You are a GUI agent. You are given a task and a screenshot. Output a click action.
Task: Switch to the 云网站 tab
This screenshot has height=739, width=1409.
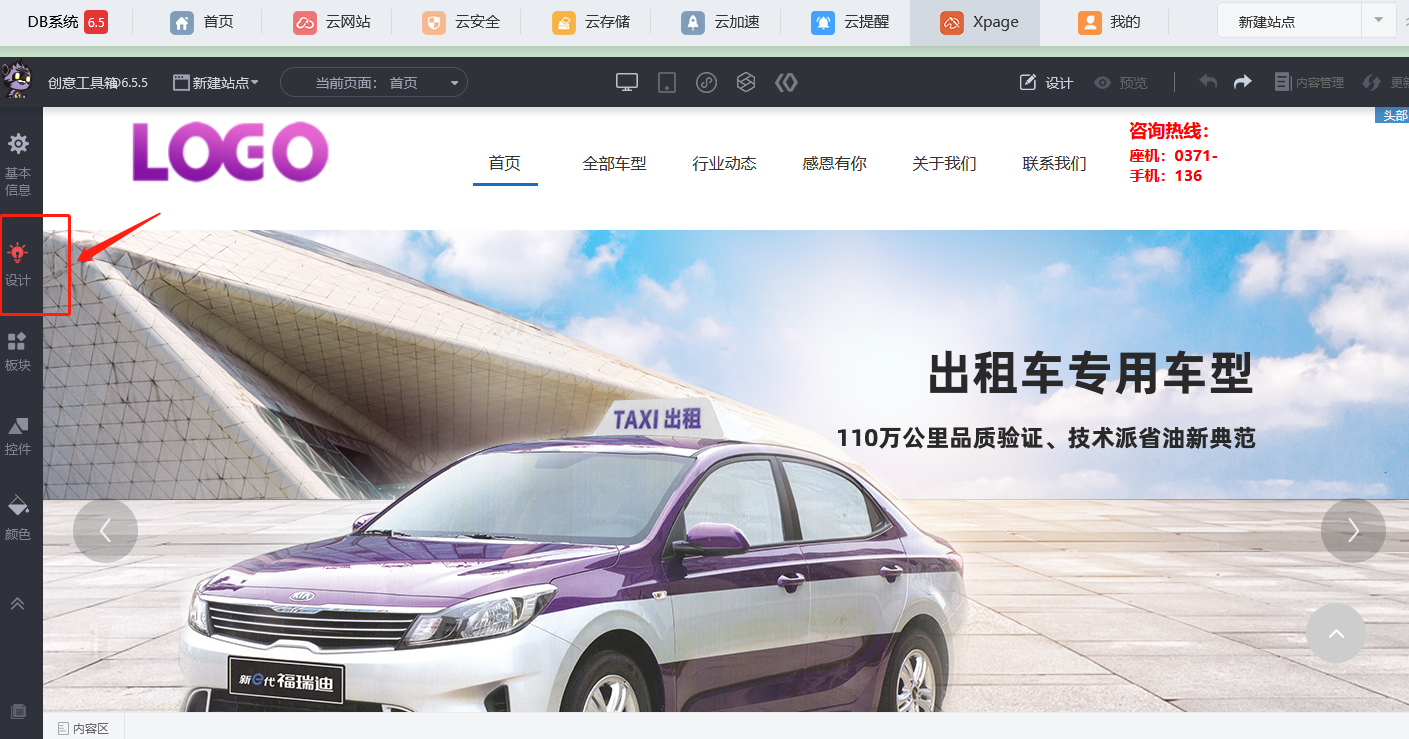click(x=332, y=22)
